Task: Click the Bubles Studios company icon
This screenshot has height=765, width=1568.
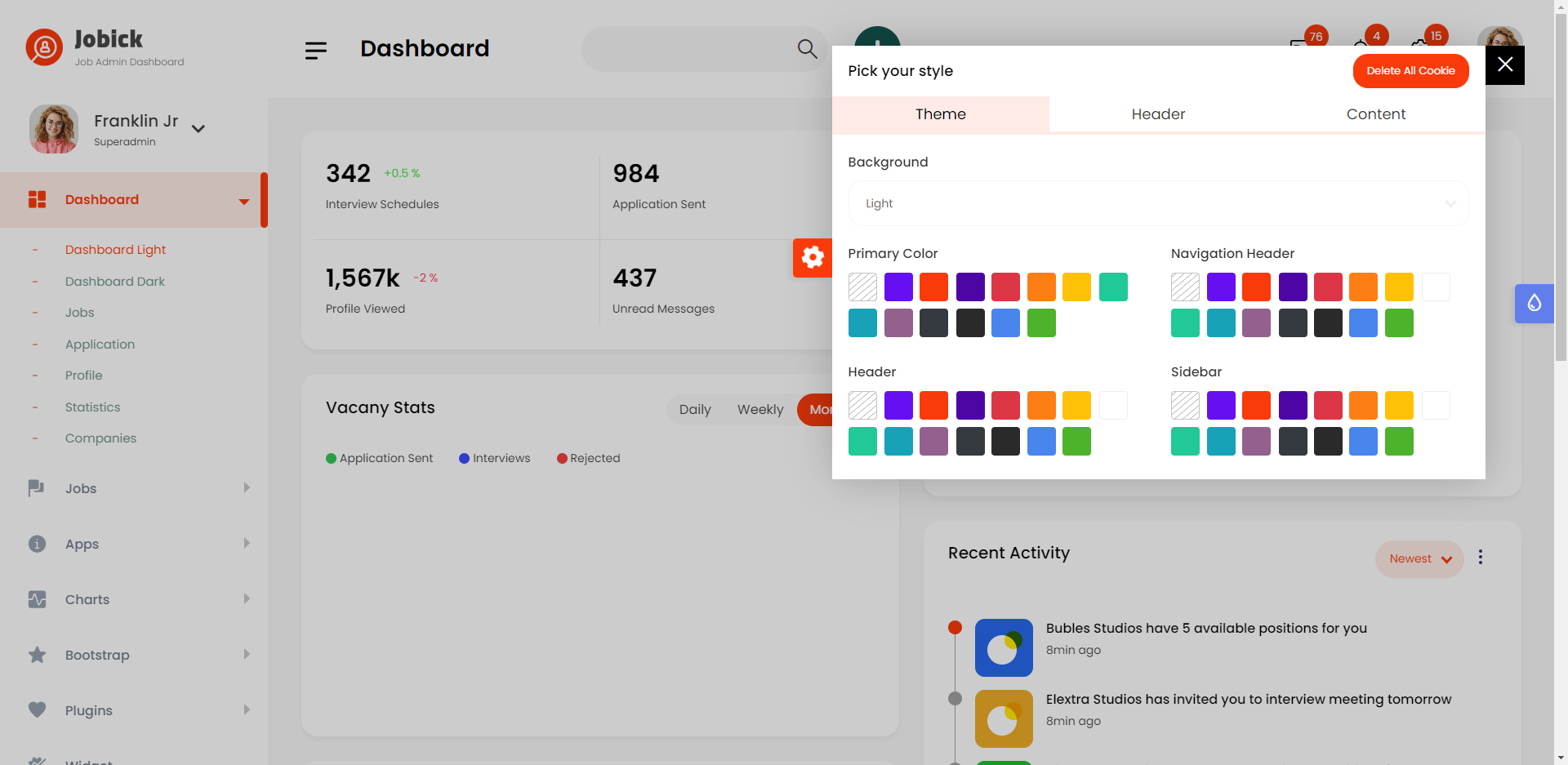Action: point(1004,647)
